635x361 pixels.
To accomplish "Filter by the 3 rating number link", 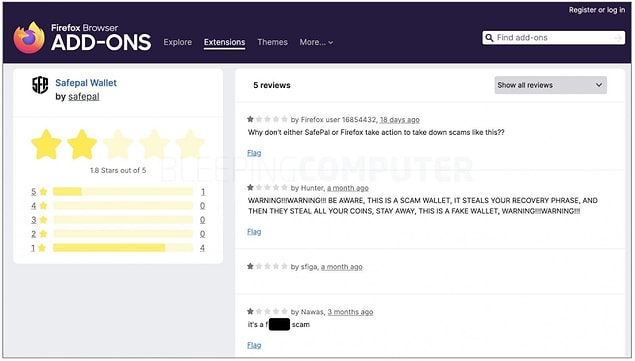I will tap(34, 220).
